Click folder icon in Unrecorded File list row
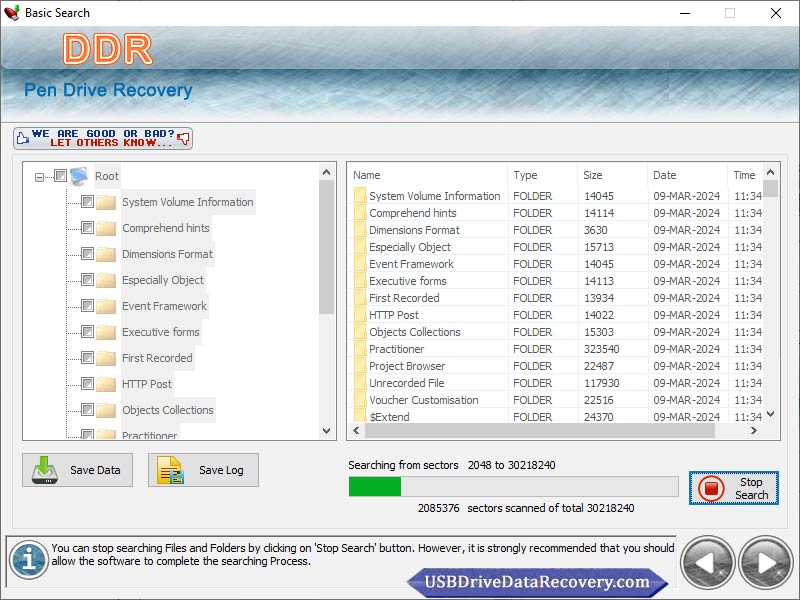 point(360,383)
